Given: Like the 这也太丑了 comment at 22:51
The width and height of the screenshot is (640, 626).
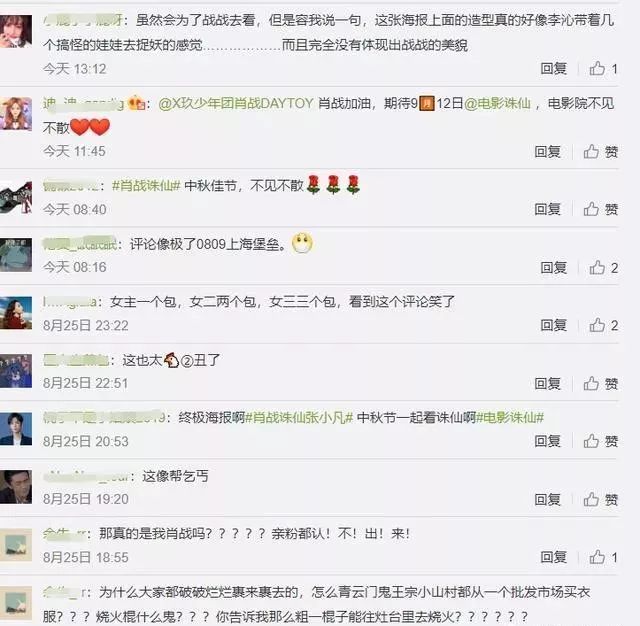Looking at the screenshot, I should [600, 384].
